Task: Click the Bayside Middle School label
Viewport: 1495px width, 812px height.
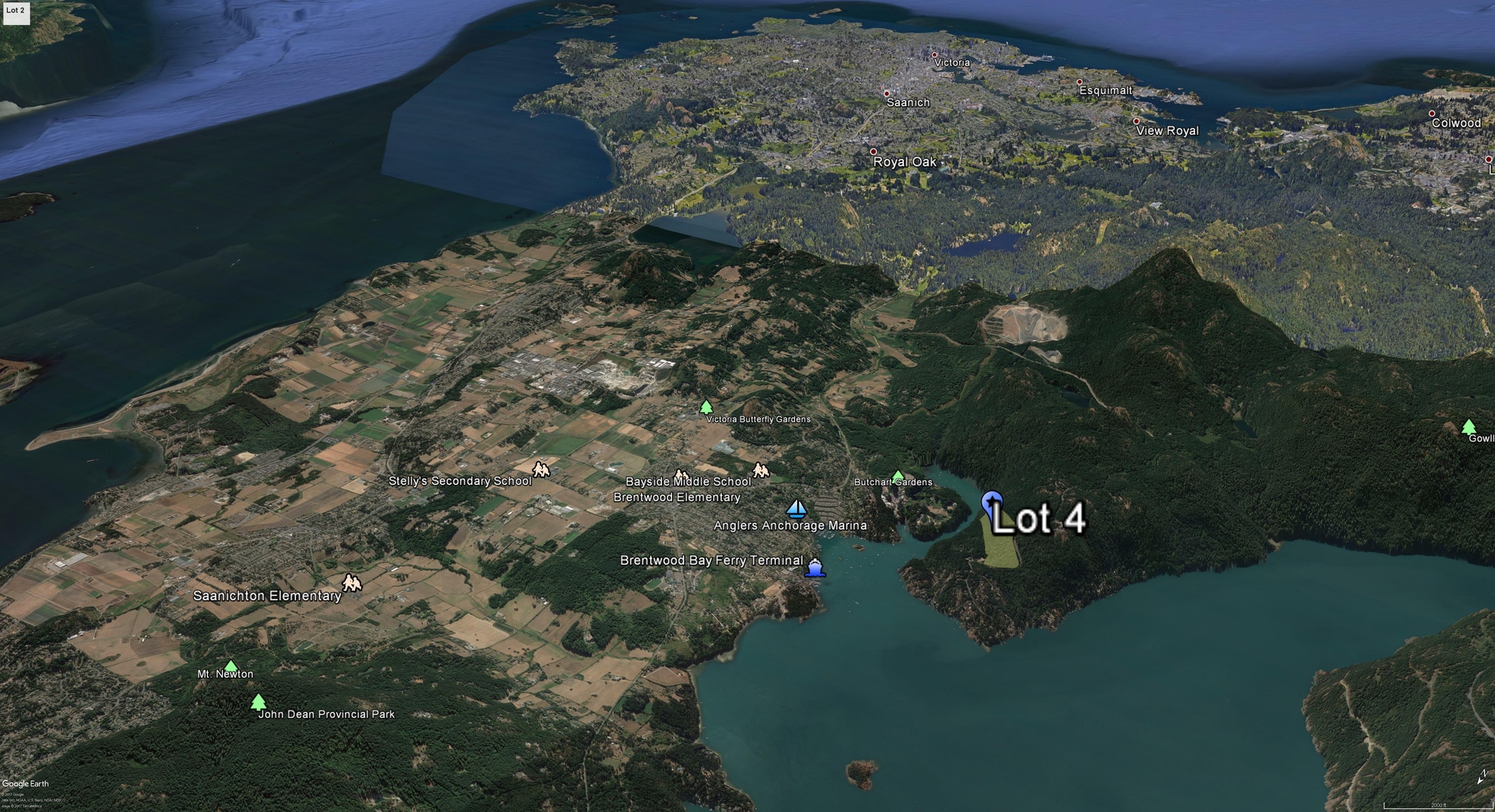Action: click(688, 482)
